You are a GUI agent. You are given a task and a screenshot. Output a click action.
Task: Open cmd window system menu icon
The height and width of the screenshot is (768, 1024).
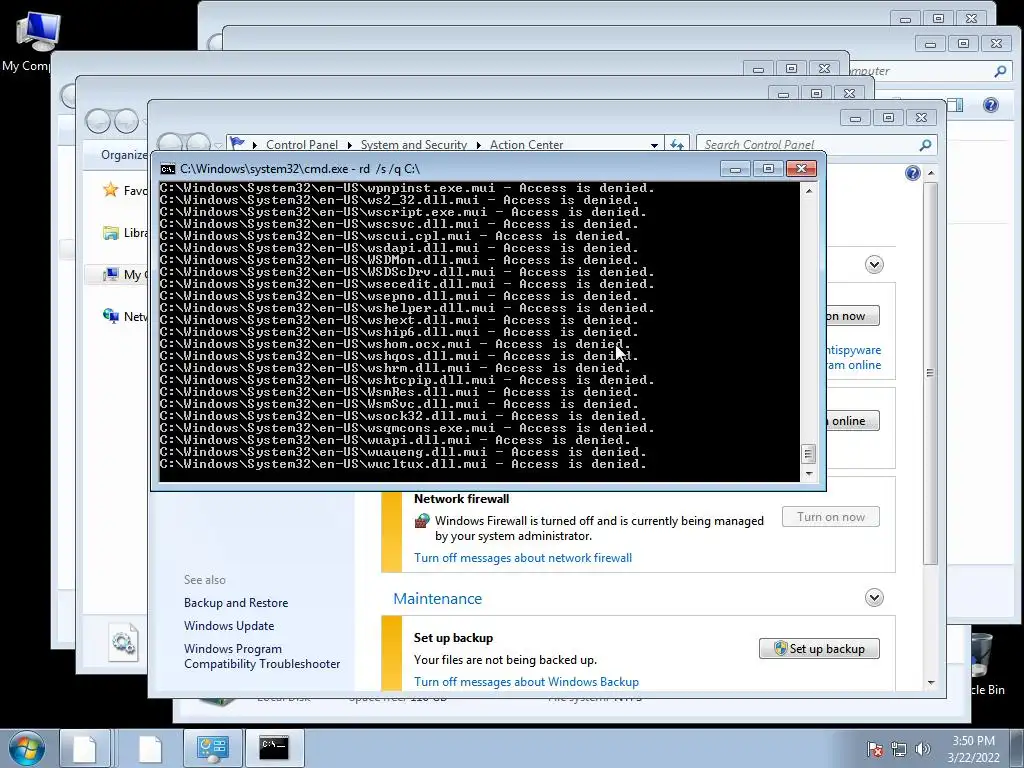[168, 169]
